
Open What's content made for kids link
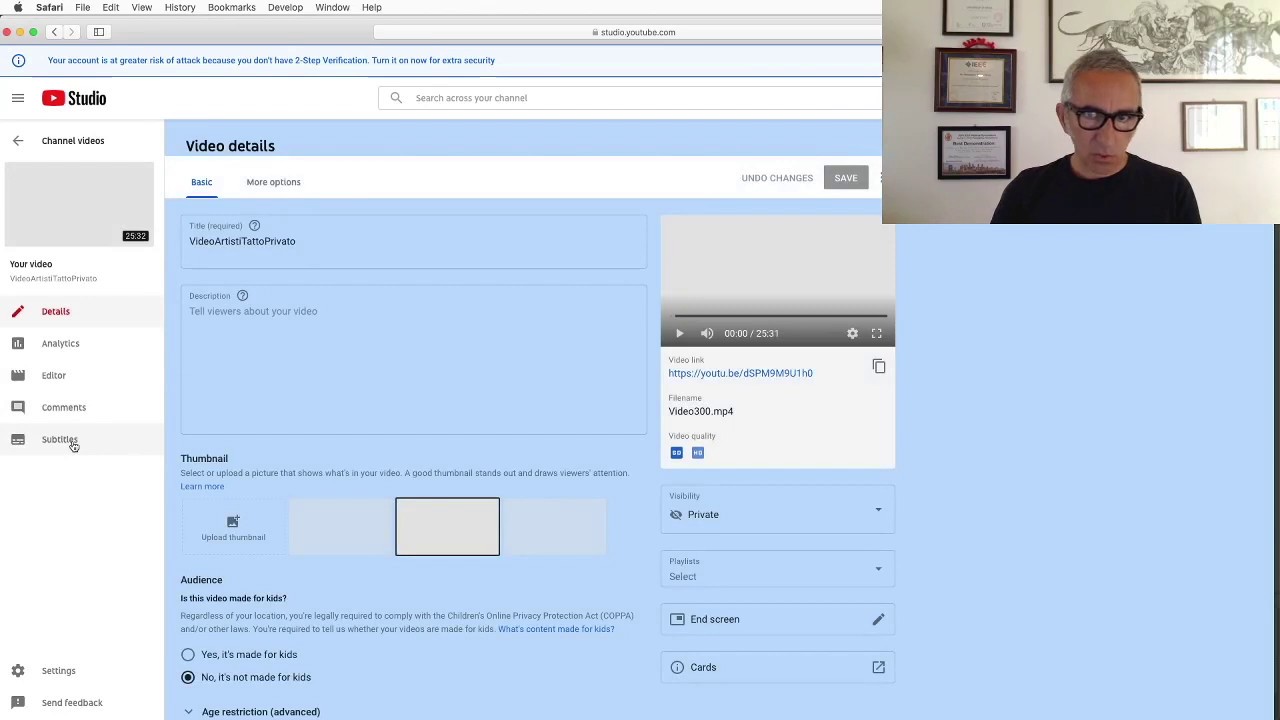pyautogui.click(x=556, y=629)
